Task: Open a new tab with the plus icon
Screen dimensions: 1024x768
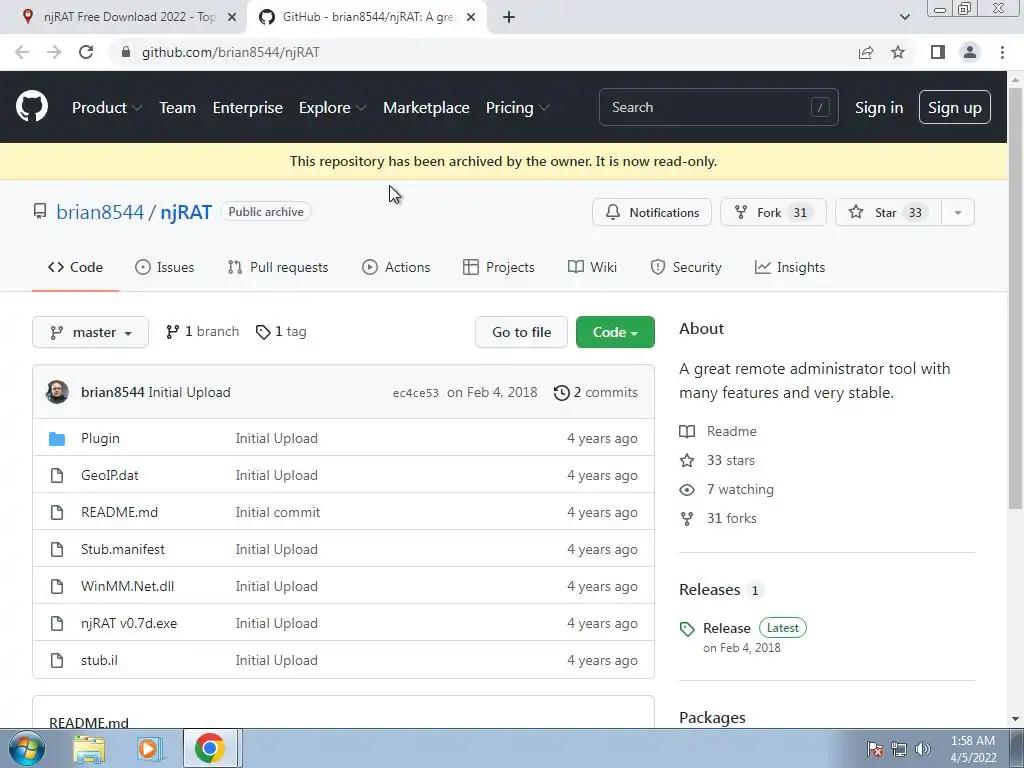Action: point(509,17)
